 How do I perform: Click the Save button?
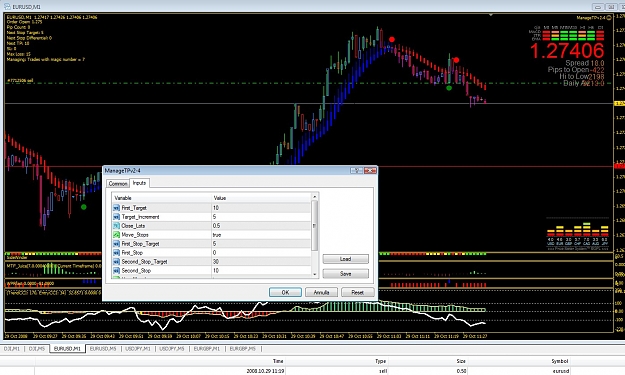[x=346, y=274]
